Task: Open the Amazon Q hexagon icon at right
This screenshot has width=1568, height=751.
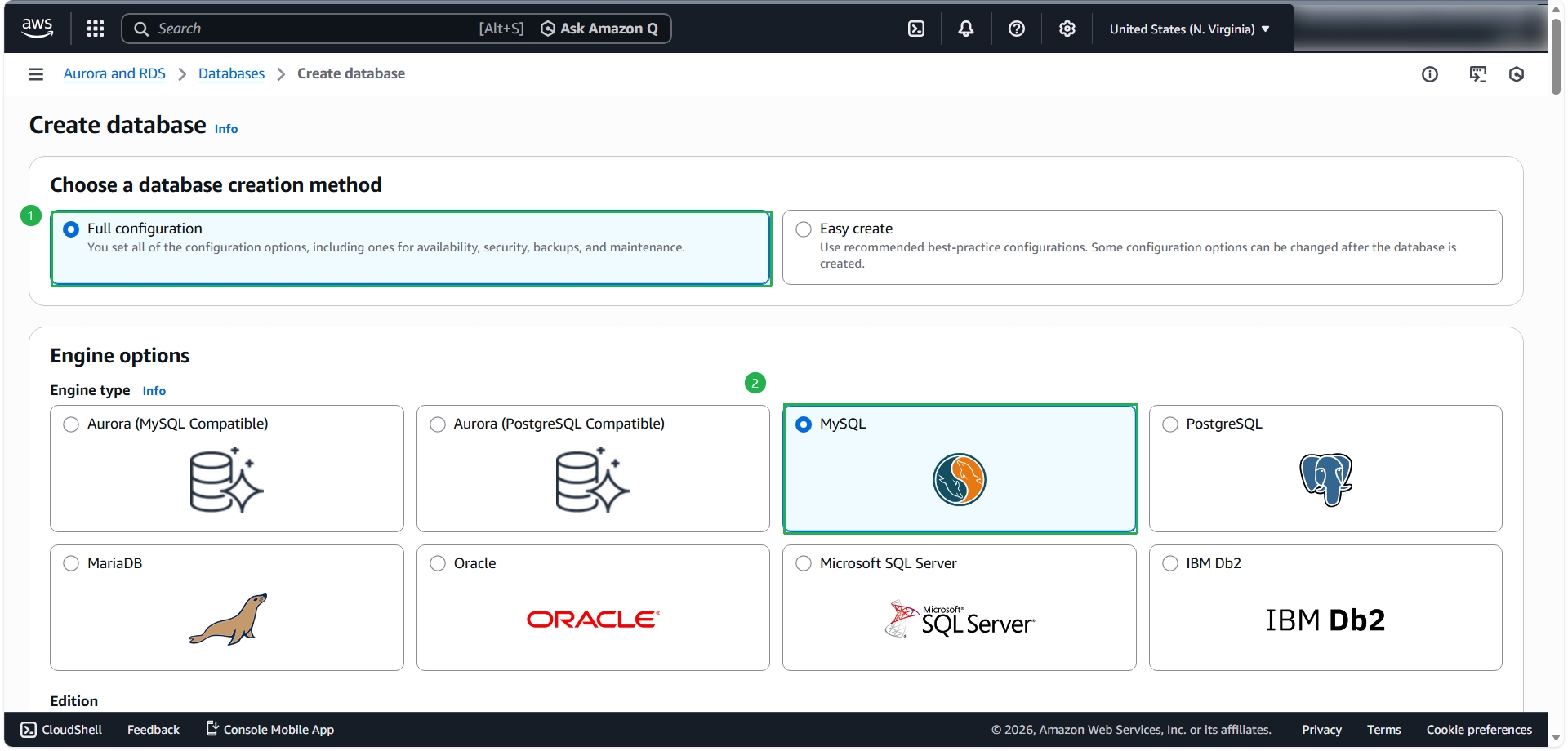Action: click(x=1517, y=74)
